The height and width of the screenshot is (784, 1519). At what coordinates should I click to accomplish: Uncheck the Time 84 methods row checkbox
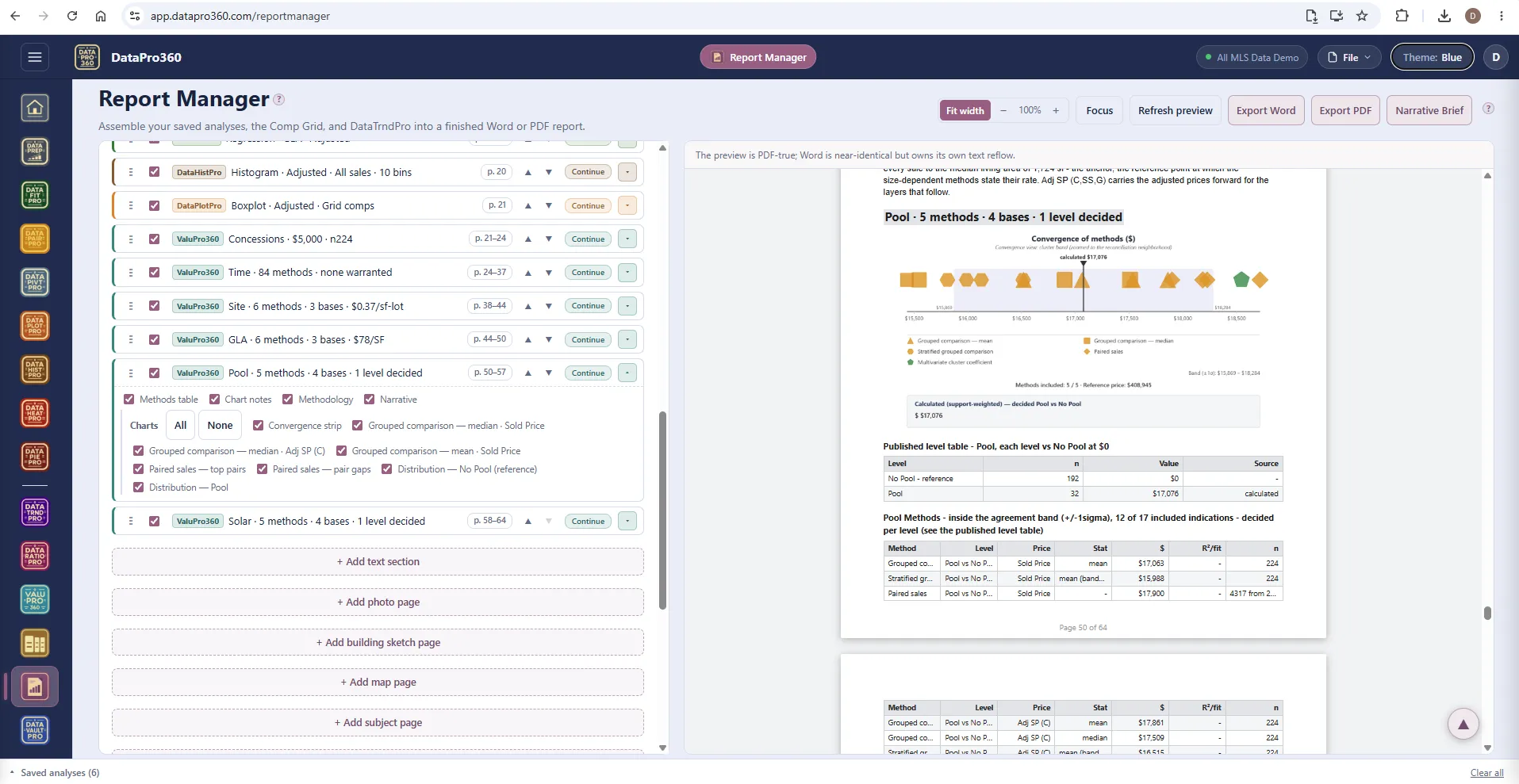(155, 272)
